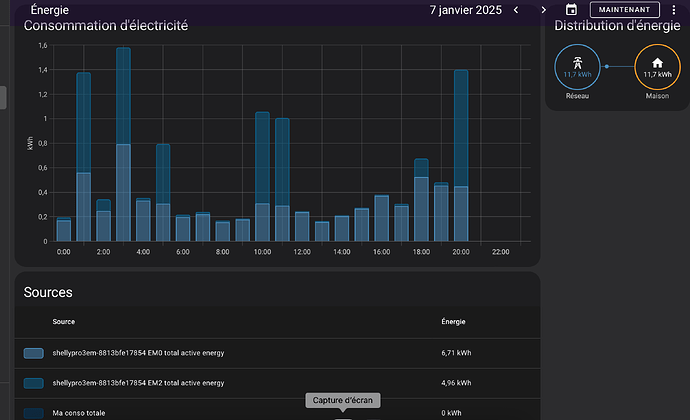Image resolution: width=690 pixels, height=420 pixels.
Task: Click the 11:00 bar in chart
Action: coord(282,180)
